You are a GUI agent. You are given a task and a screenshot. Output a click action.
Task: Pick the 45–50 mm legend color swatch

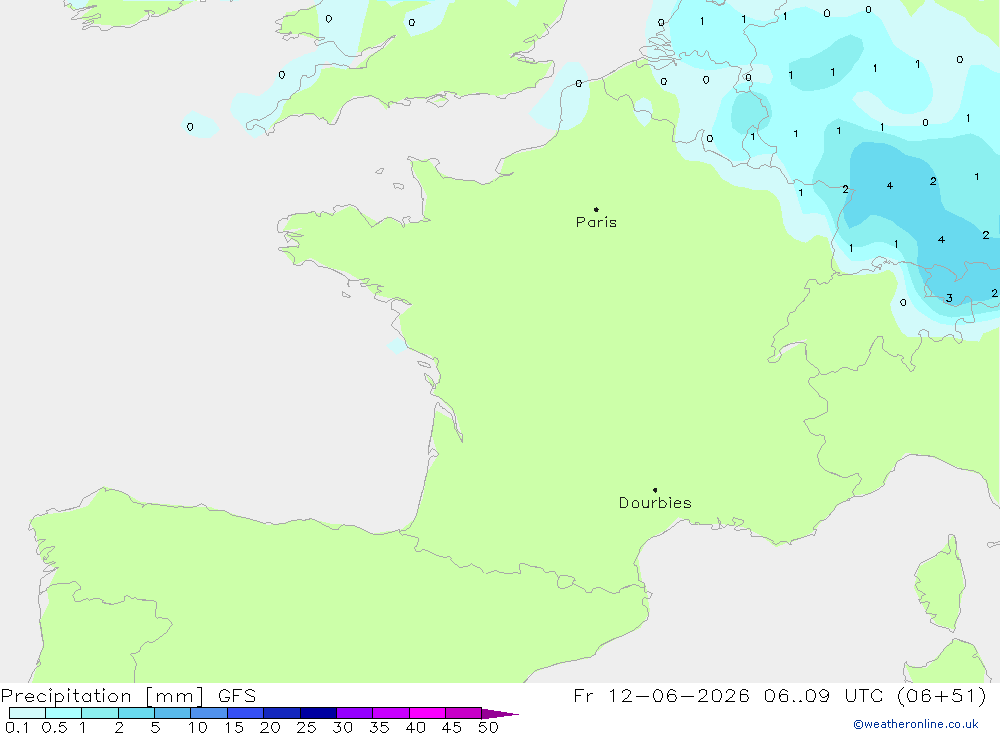pyautogui.click(x=464, y=713)
